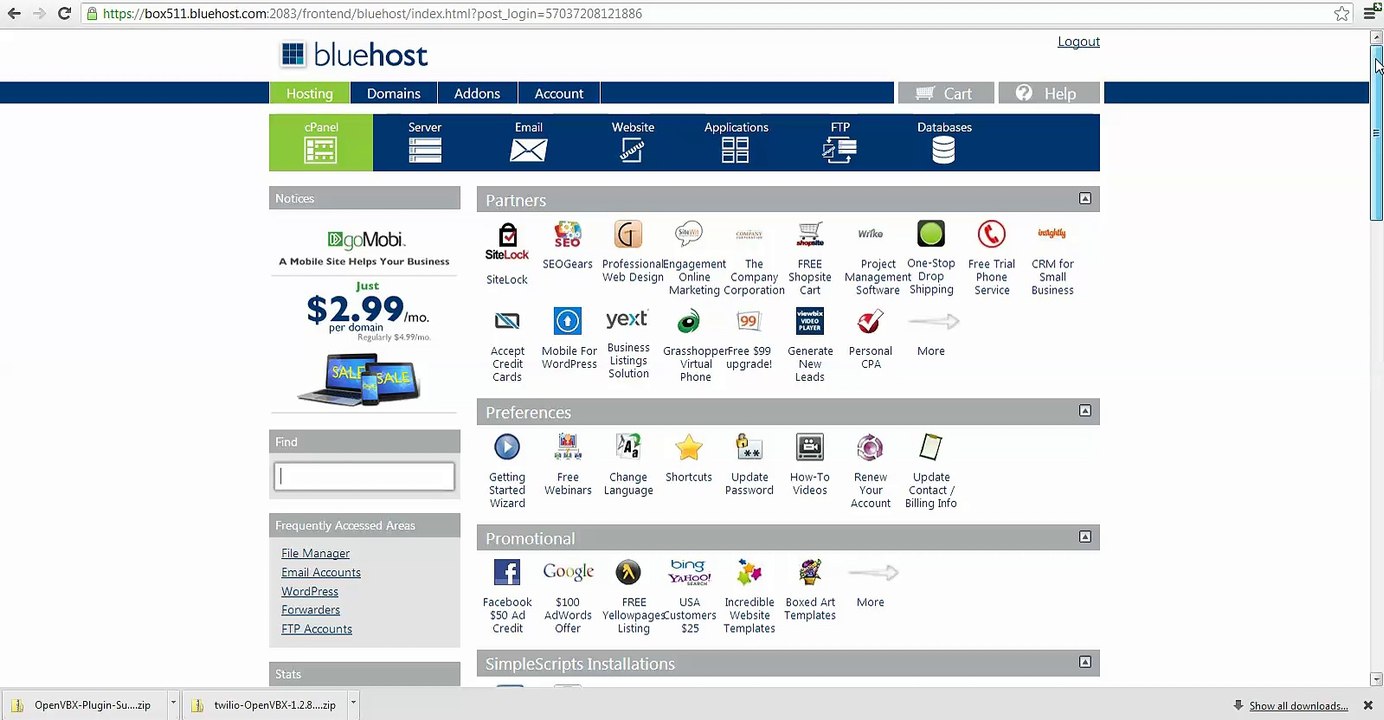1384x720 pixels.
Task: Open One-Stop Drop Shipping icon
Action: click(931, 235)
